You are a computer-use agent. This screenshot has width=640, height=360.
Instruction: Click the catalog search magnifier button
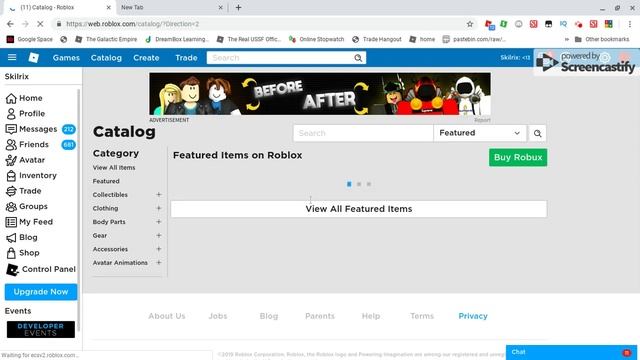click(538, 133)
